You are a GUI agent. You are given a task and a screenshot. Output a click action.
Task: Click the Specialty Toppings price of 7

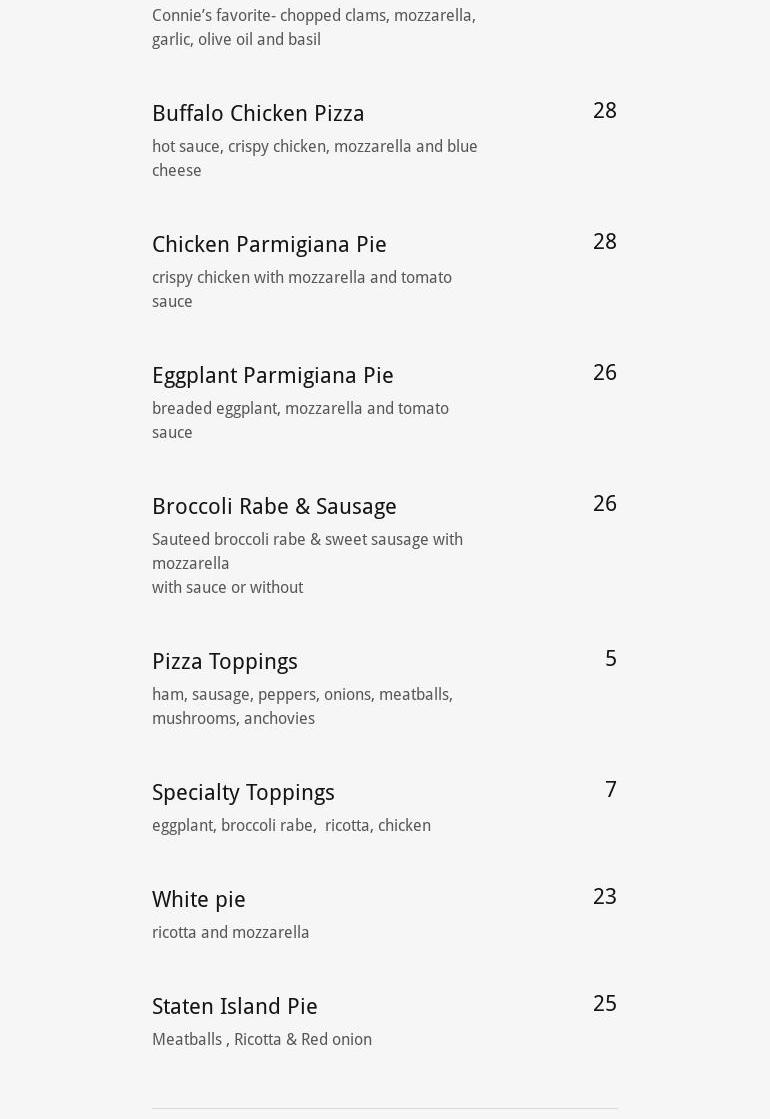click(610, 790)
